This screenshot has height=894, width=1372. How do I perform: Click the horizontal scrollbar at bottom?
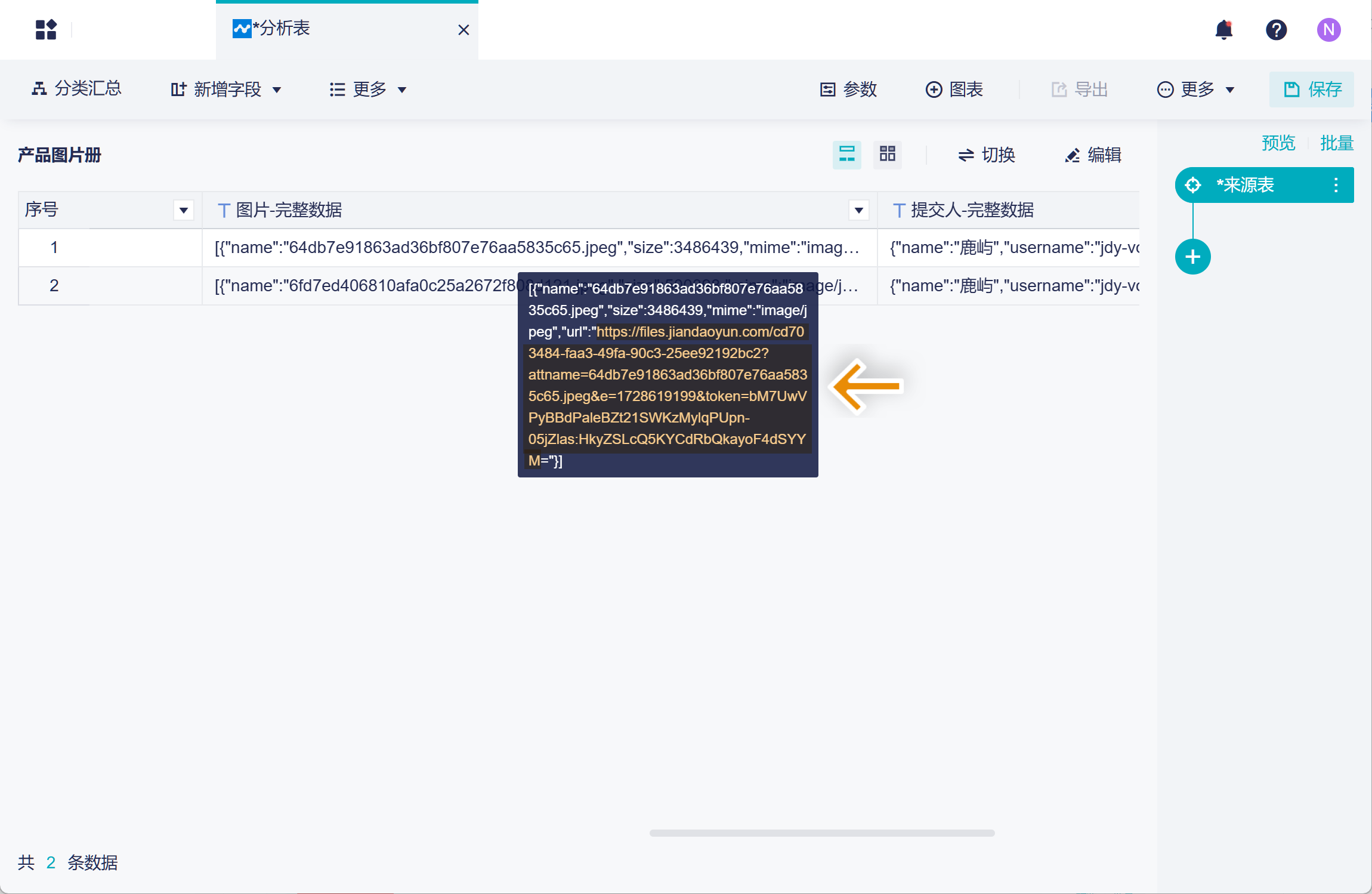(x=821, y=833)
